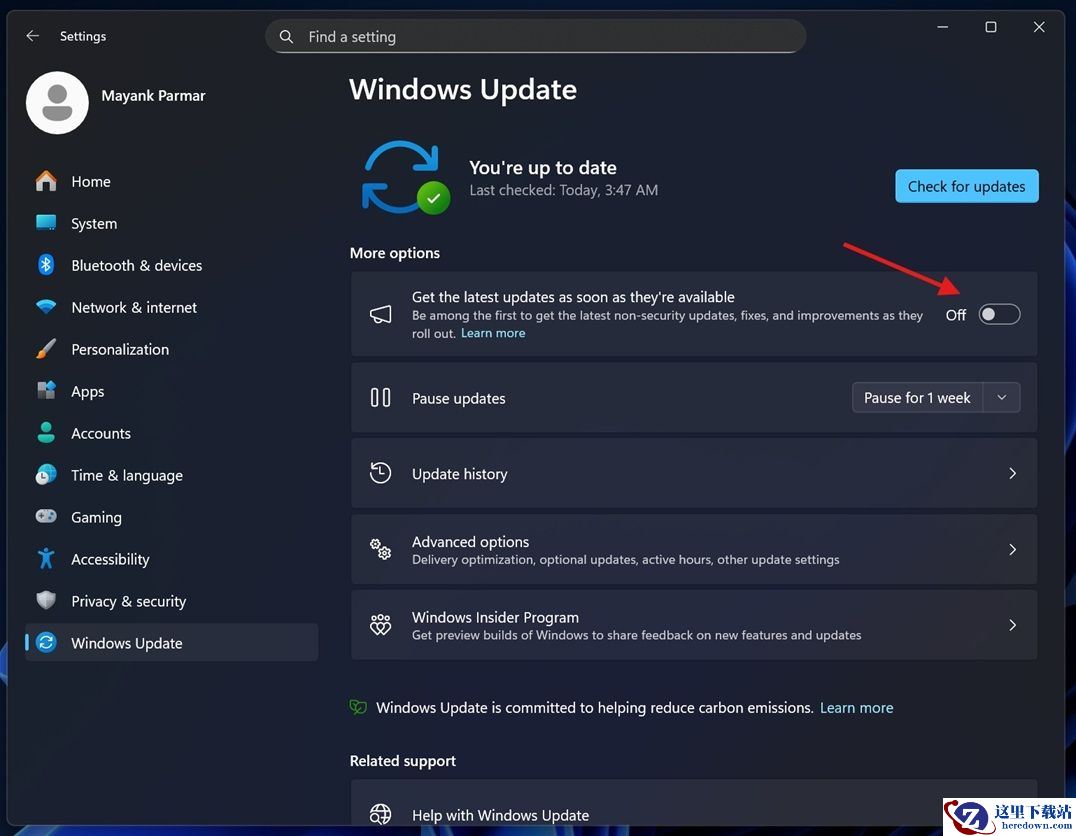Screen dimensions: 1076x836
Task: Click the search magnifier icon
Action: pos(287,37)
